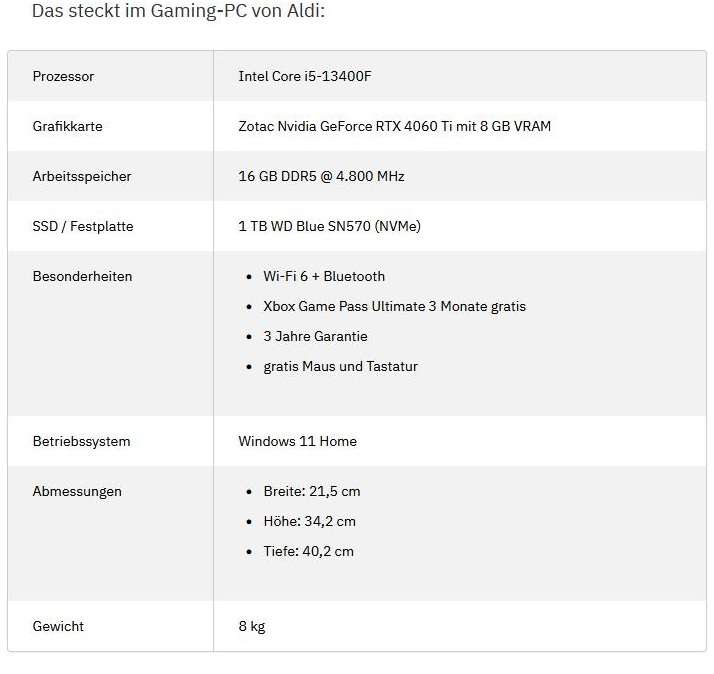Click the Wi-Fi 6 + Bluetooth bullet item

[324, 276]
